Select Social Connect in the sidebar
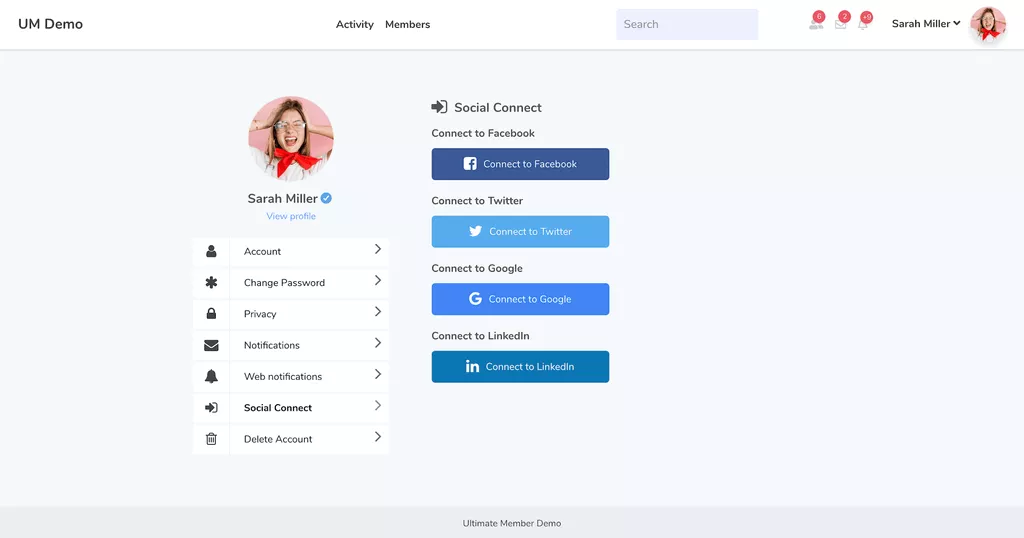This screenshot has height=538, width=1024. [278, 408]
